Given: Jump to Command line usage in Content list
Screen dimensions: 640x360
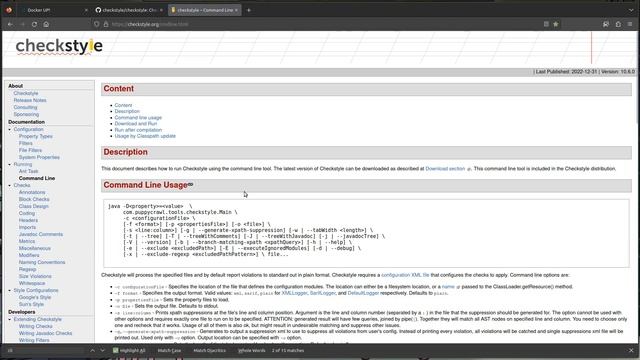Looking at the screenshot, I should coord(138,118).
